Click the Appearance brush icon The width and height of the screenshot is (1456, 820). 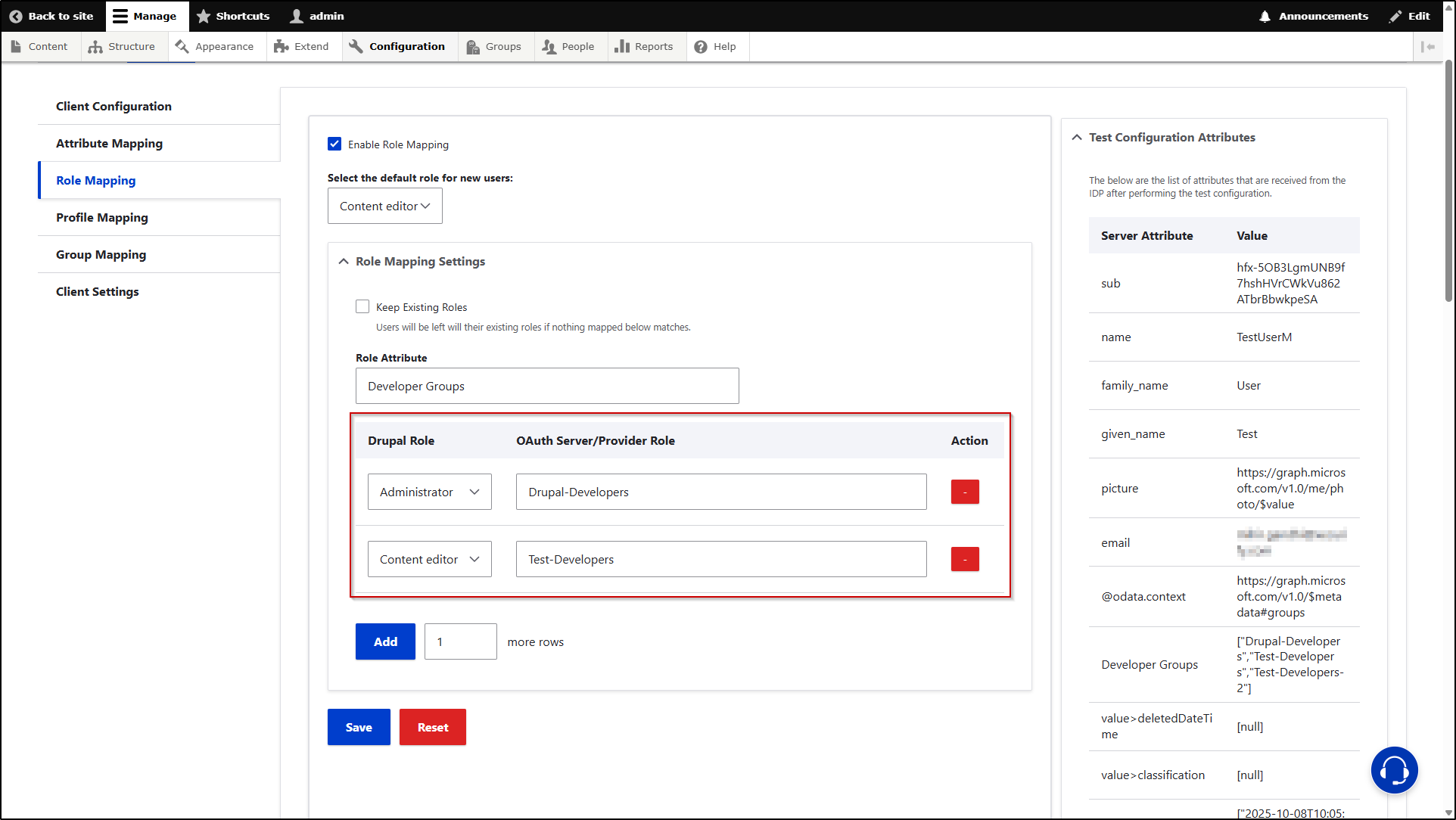point(182,46)
